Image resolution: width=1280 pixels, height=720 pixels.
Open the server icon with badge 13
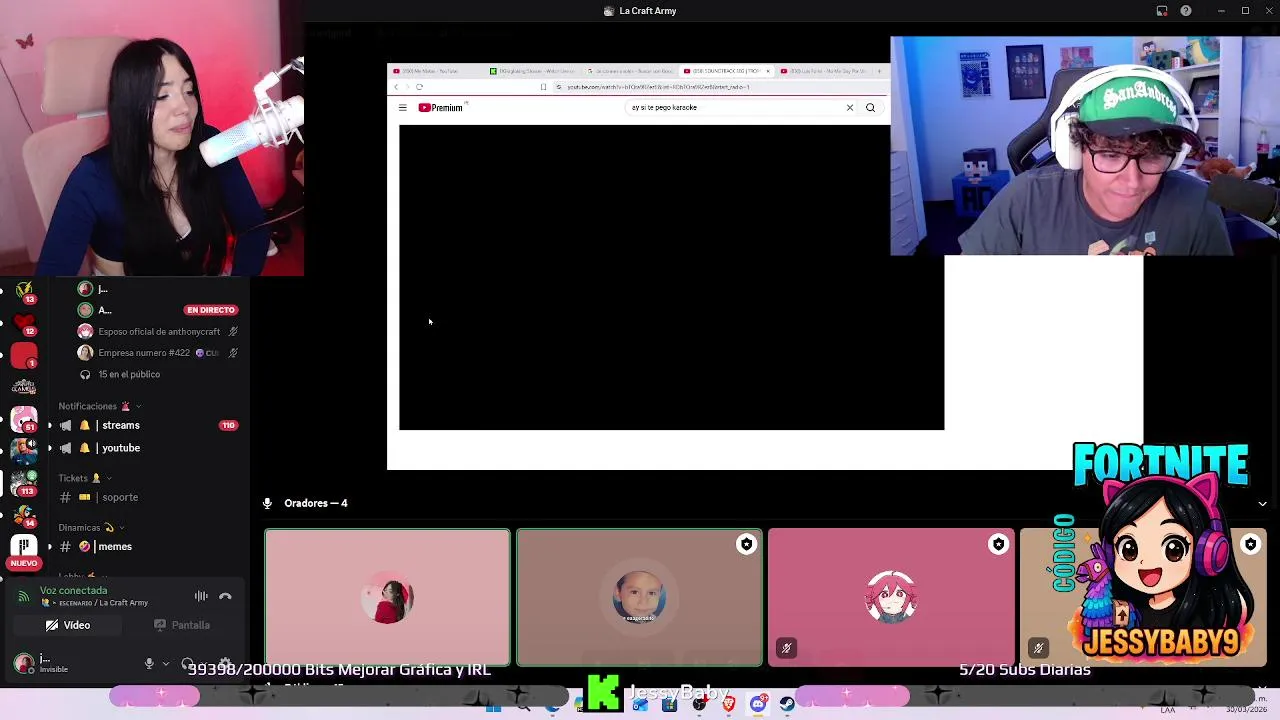click(24, 291)
